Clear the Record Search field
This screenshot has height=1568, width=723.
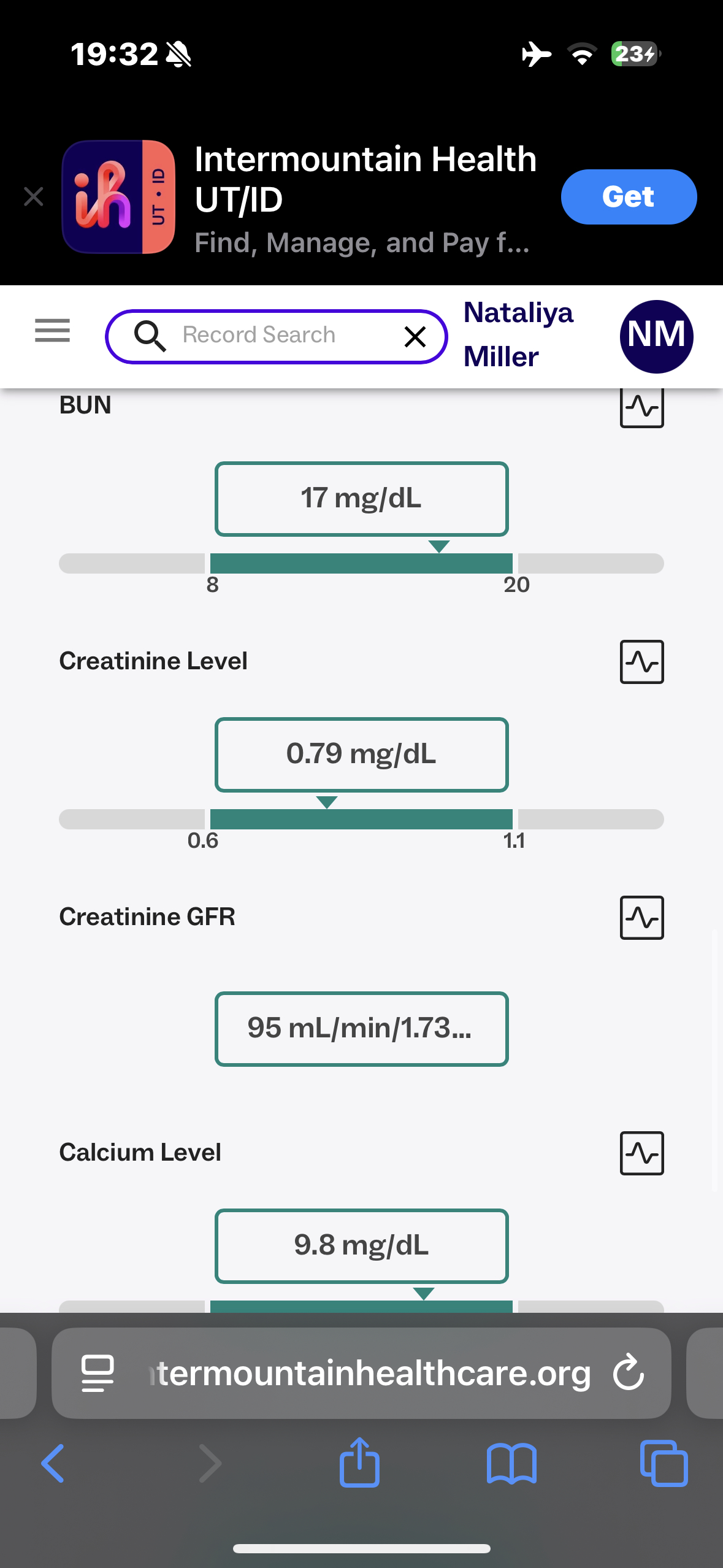pyautogui.click(x=415, y=336)
